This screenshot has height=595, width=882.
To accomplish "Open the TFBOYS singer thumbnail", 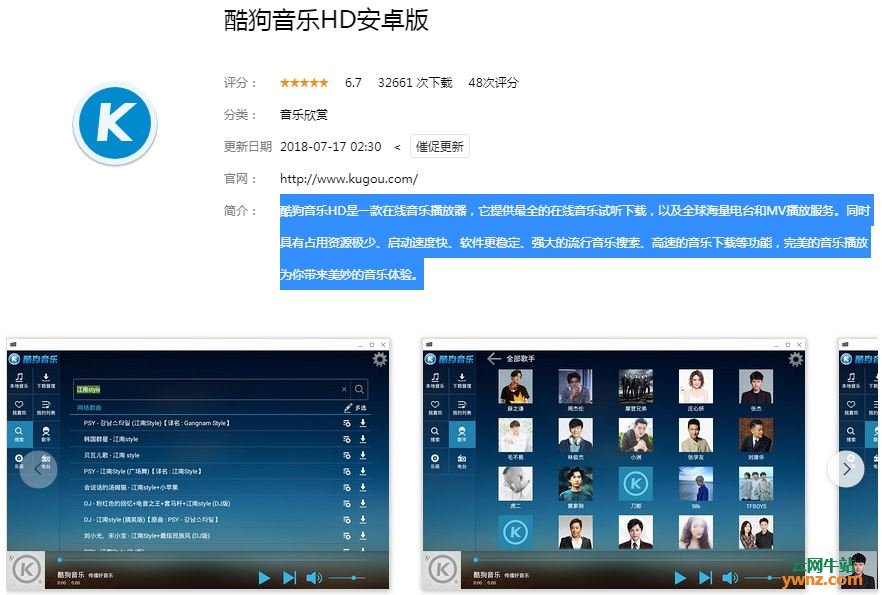I will pyautogui.click(x=755, y=484).
